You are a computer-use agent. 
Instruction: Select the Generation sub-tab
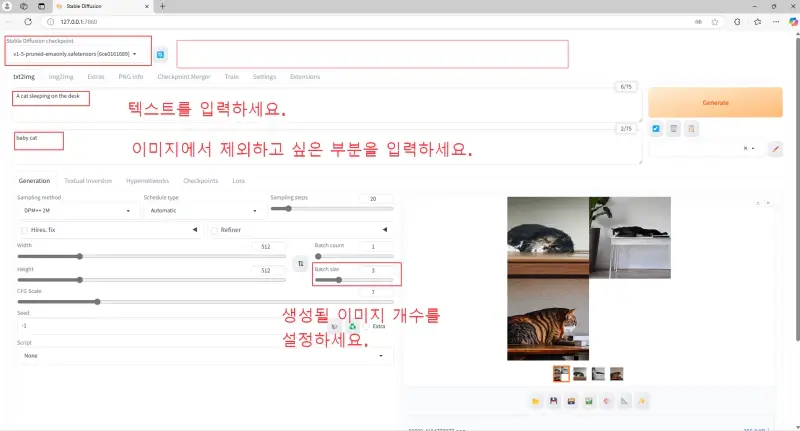click(34, 181)
